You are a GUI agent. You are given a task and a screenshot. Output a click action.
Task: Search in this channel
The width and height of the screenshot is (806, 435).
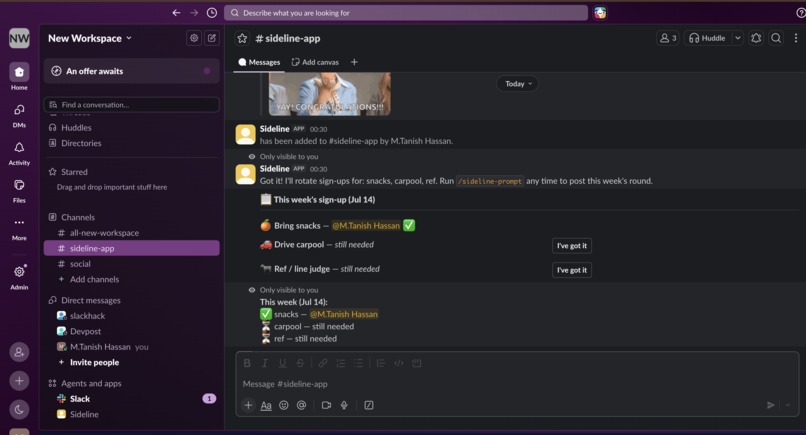point(776,38)
